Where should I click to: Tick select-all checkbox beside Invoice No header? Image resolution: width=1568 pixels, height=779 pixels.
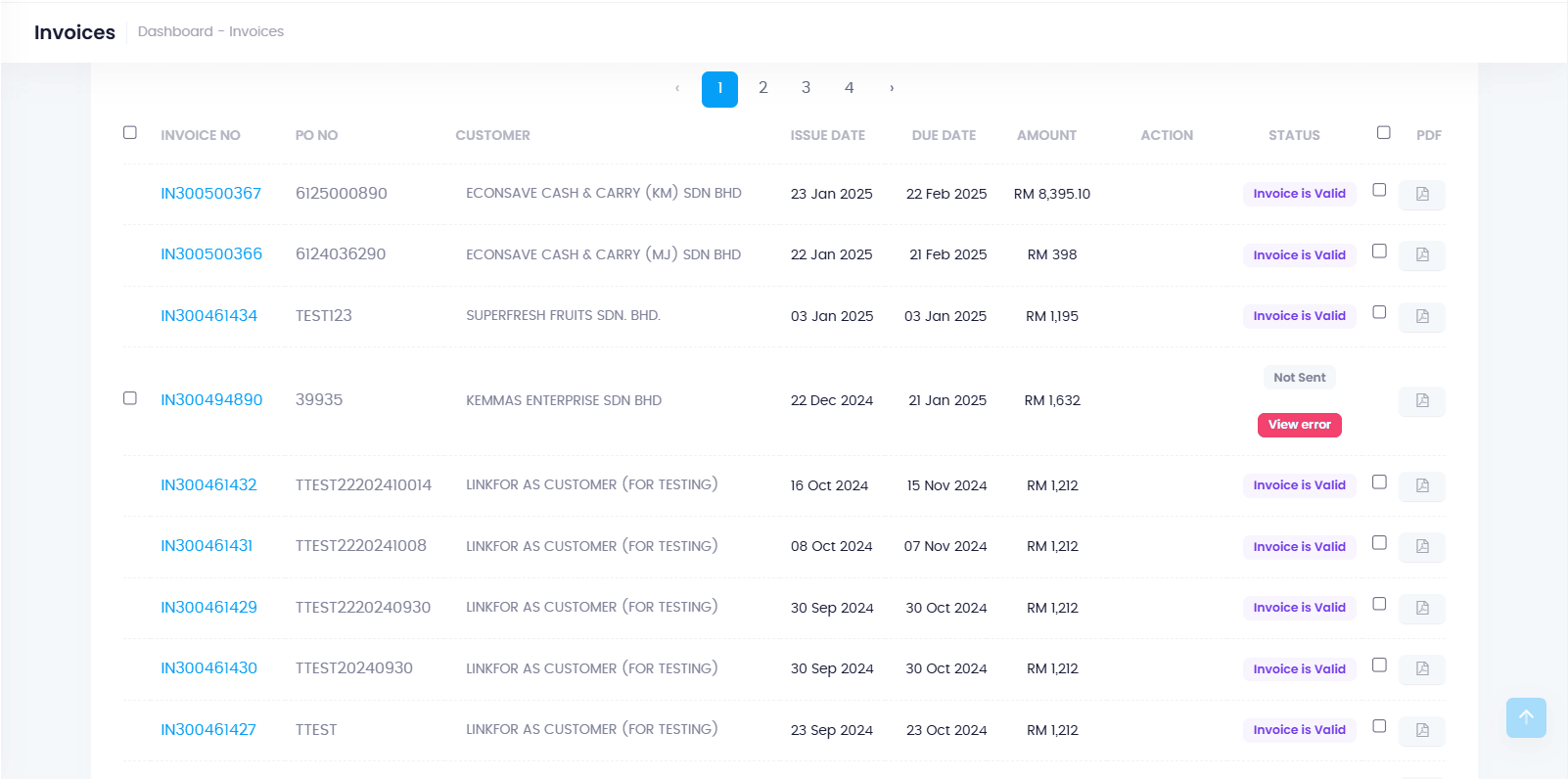[x=130, y=132]
